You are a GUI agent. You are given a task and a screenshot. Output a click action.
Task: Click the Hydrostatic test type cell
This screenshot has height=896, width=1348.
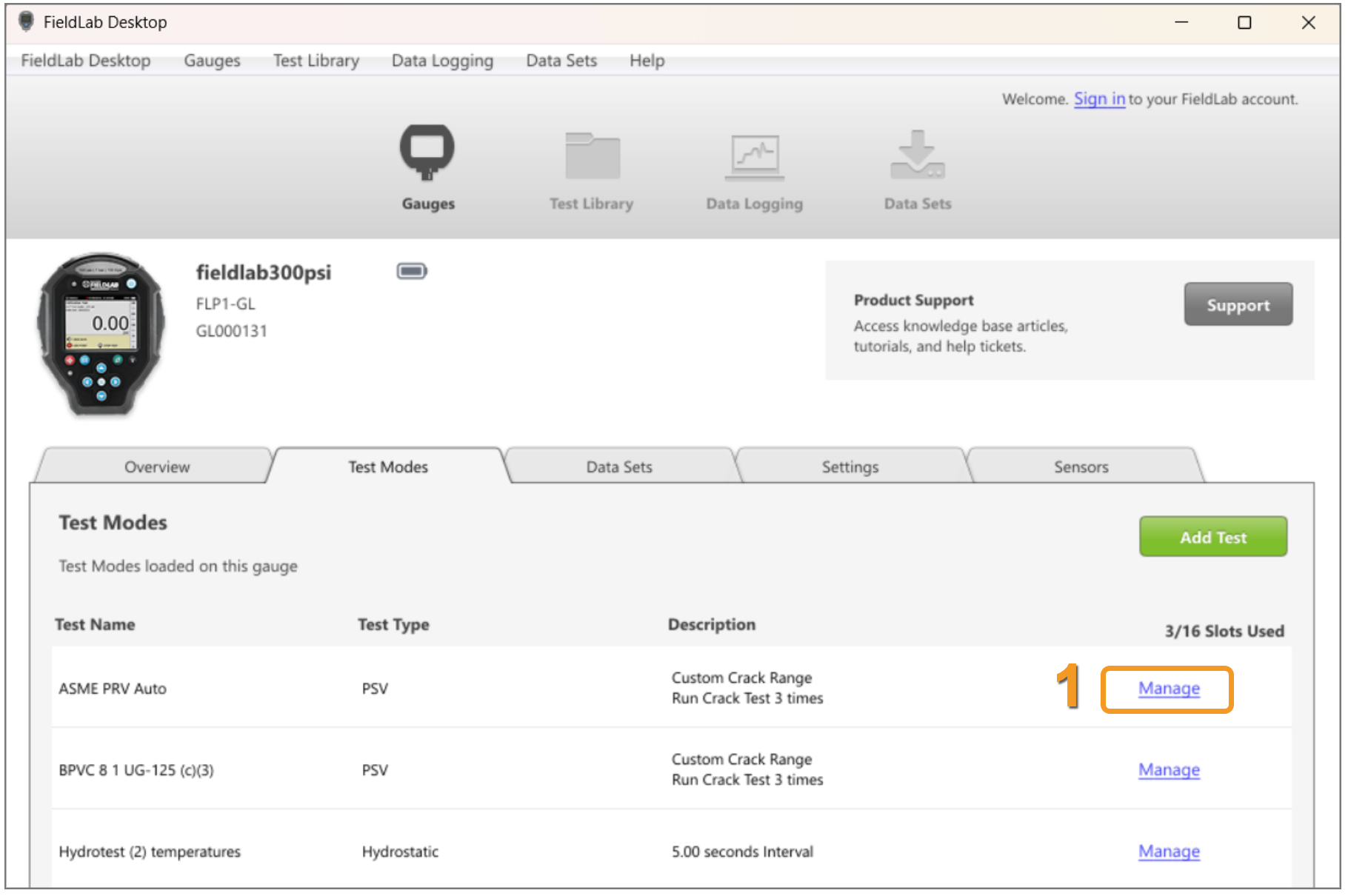click(400, 852)
